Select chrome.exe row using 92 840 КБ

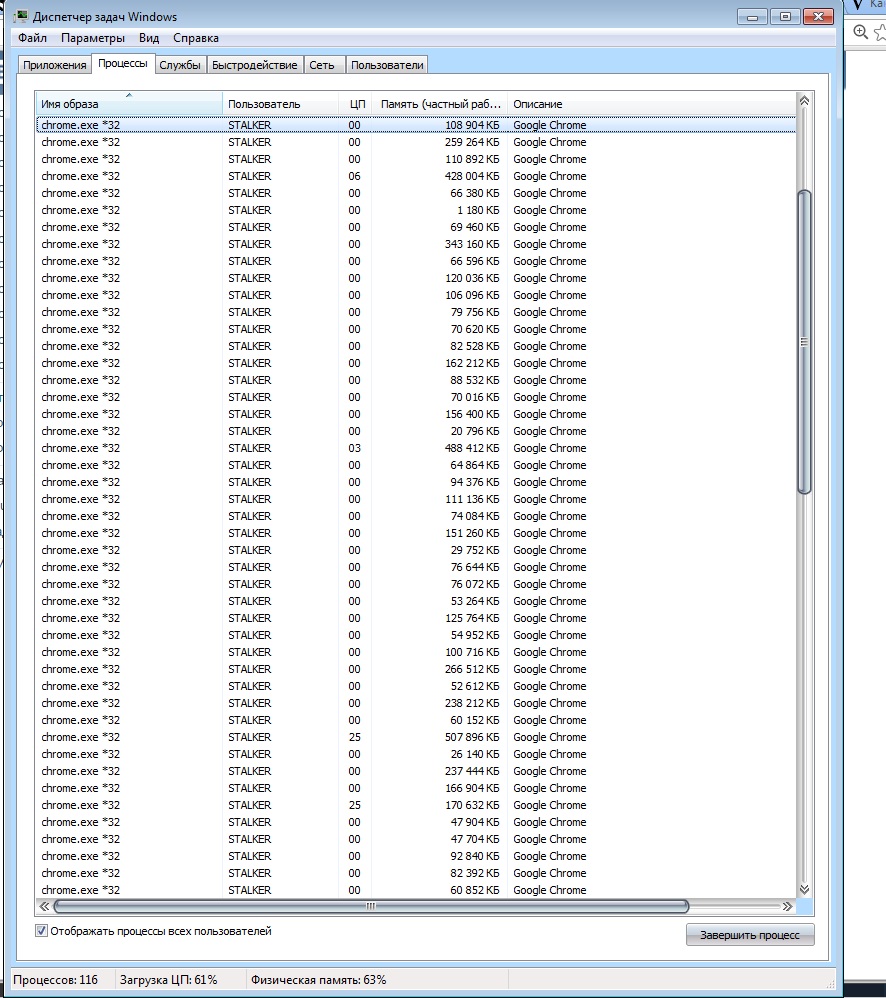[416, 856]
